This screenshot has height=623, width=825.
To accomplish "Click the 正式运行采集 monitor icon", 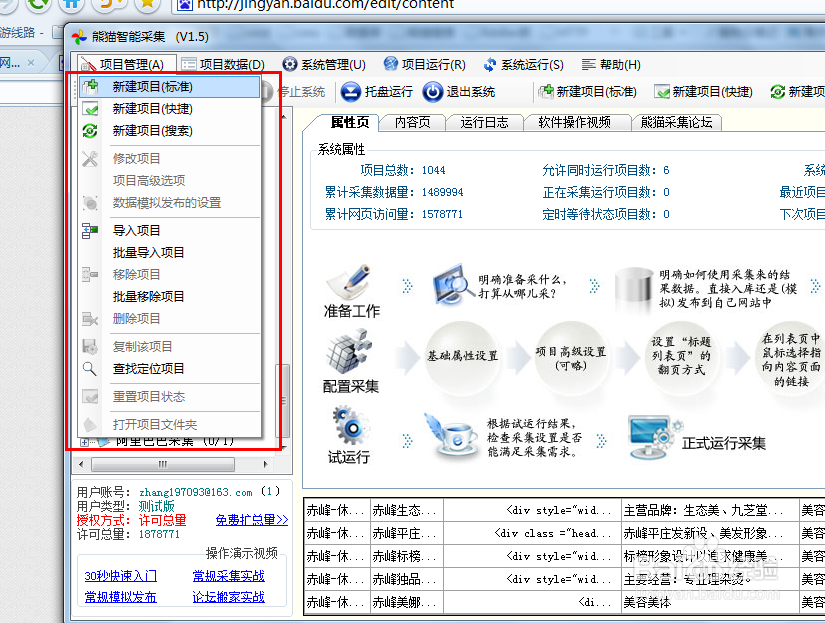I will [653, 438].
